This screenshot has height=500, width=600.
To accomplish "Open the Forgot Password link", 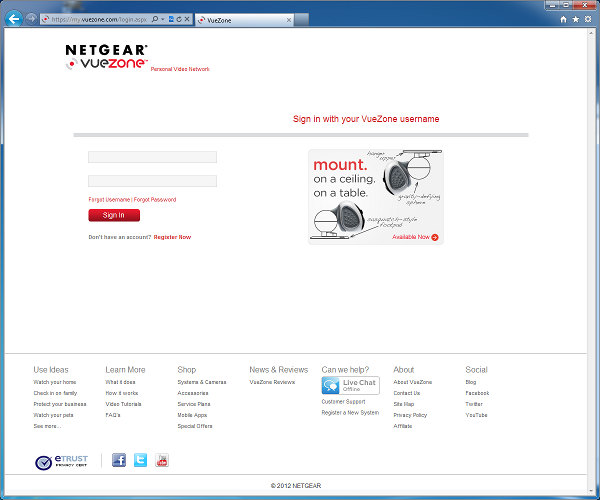I will point(155,199).
